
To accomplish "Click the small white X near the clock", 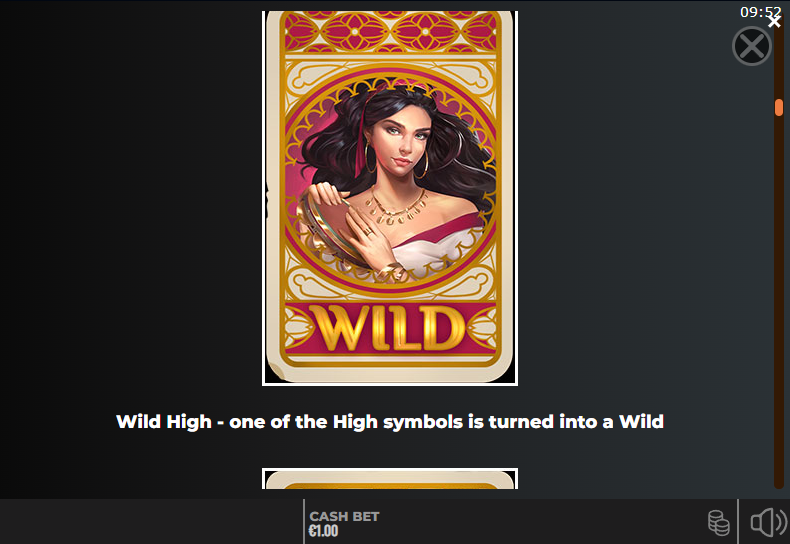I will click(774, 22).
